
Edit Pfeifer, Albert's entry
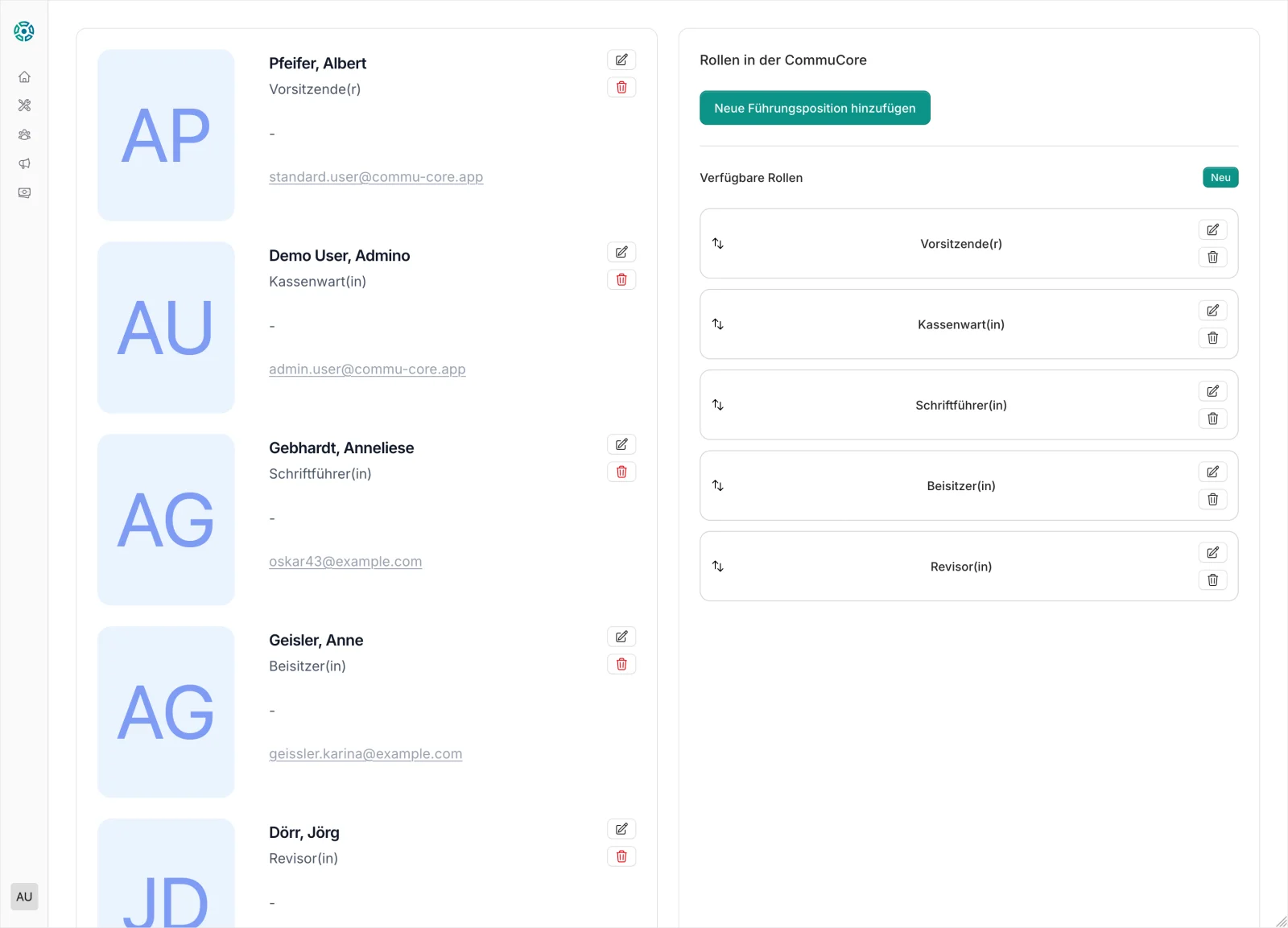(x=621, y=60)
